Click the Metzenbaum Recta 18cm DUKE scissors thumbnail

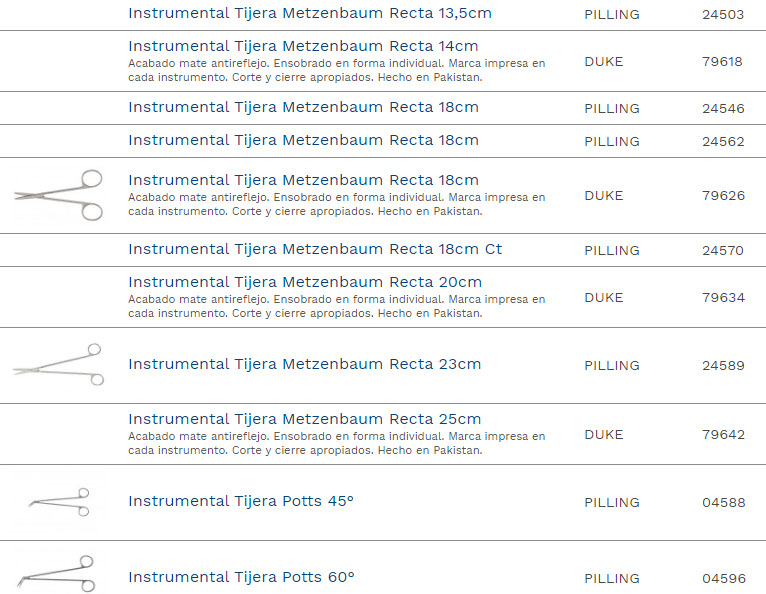click(x=59, y=195)
